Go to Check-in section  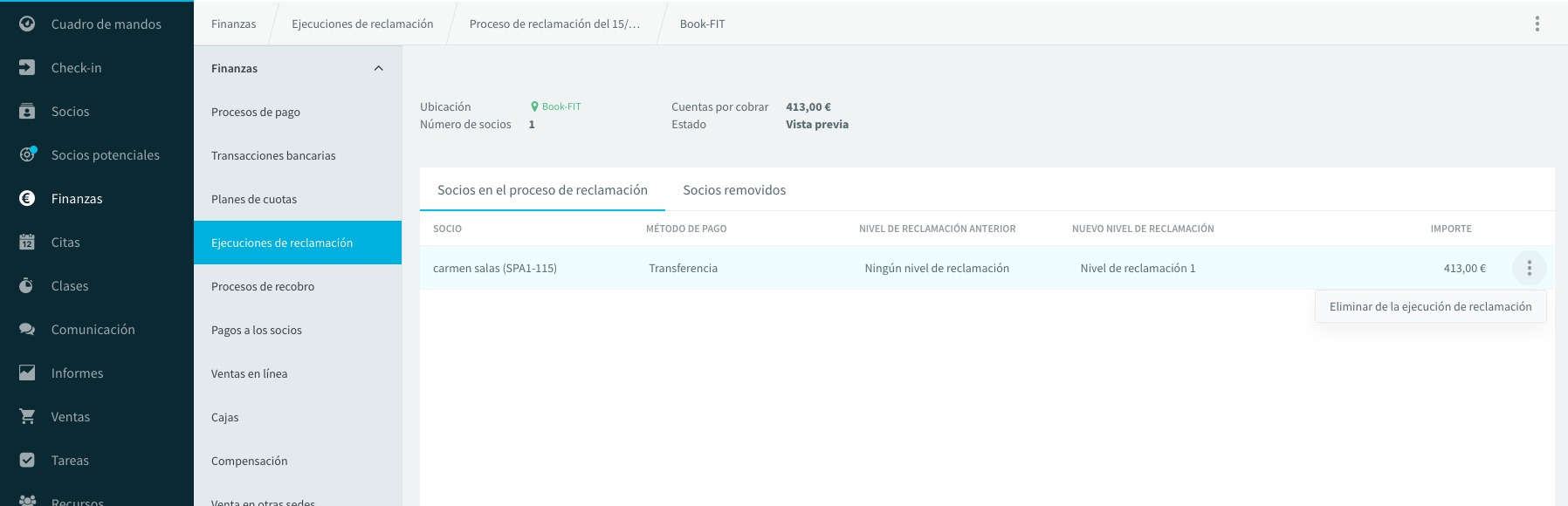coord(77,67)
